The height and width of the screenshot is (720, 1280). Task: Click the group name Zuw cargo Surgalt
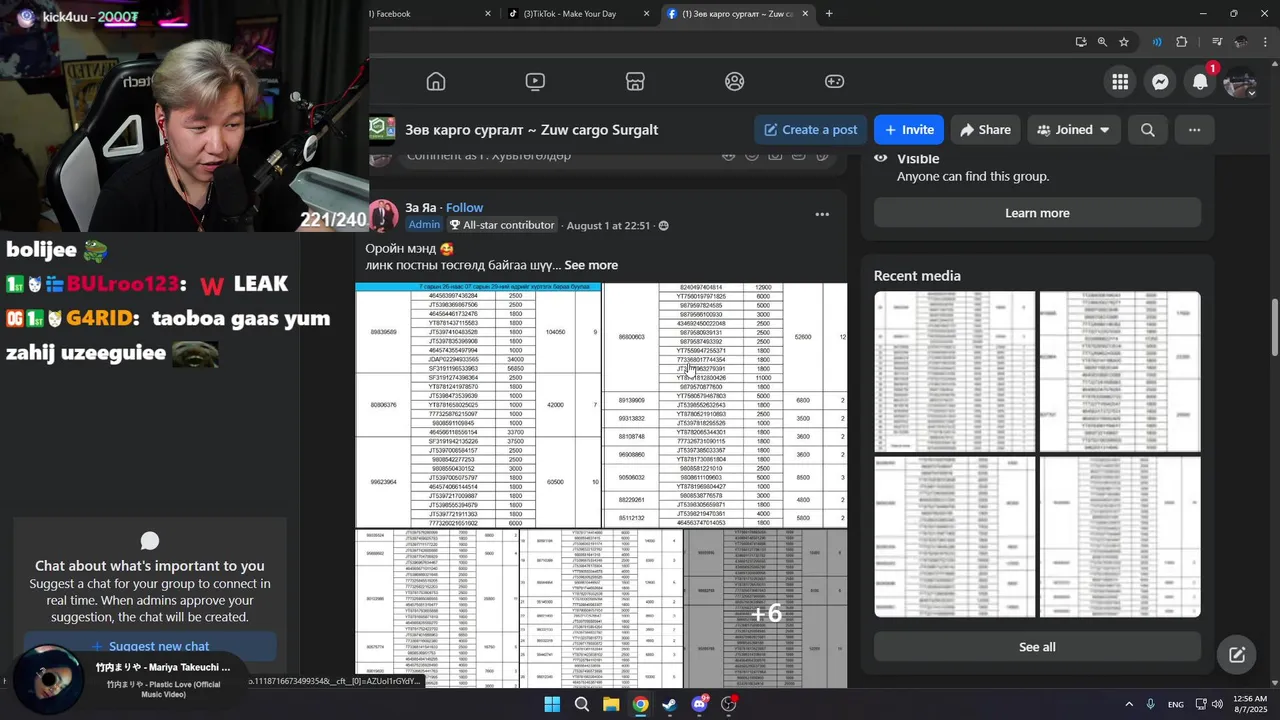531,130
